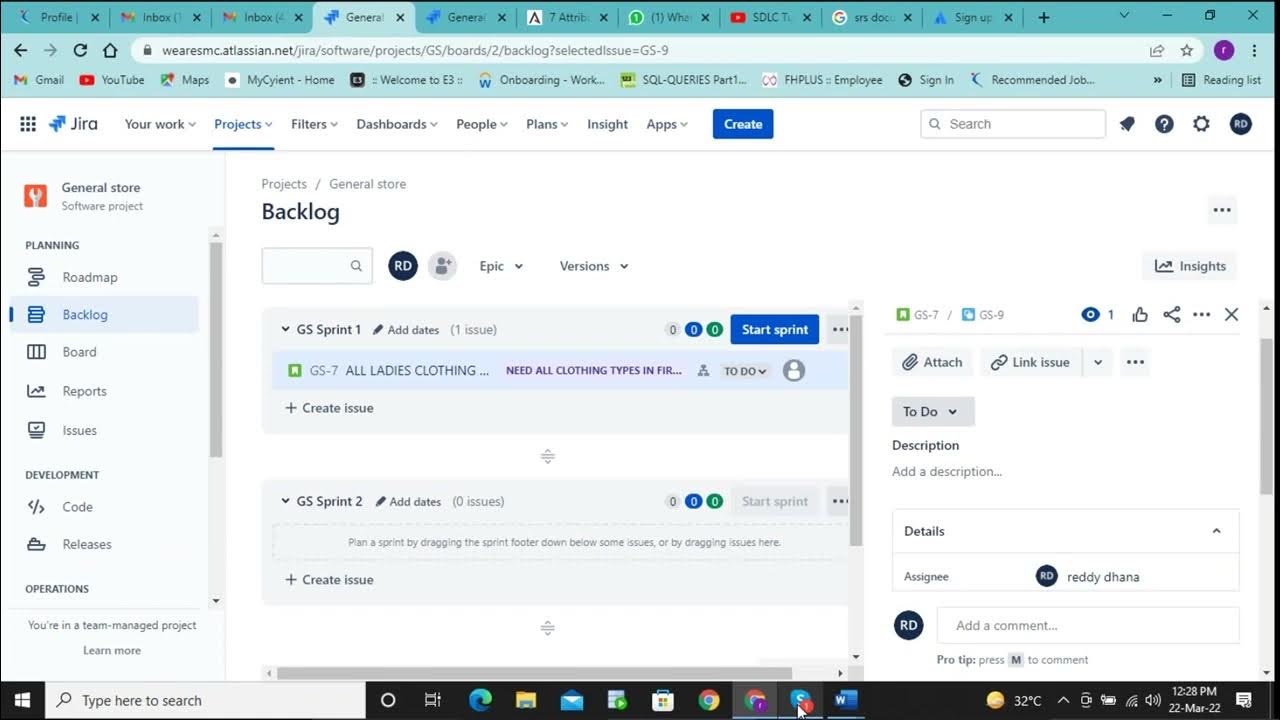Click the GS-7 breadcrumb link in issue panel

[918, 315]
